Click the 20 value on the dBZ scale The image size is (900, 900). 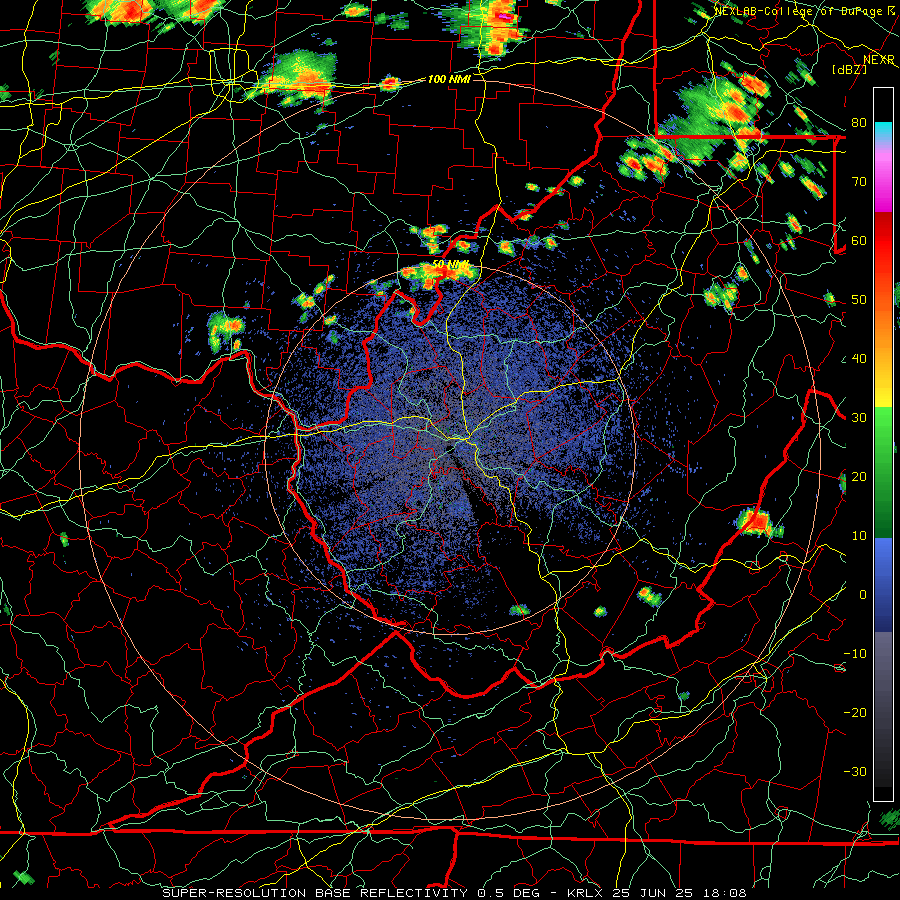pyautogui.click(x=859, y=476)
